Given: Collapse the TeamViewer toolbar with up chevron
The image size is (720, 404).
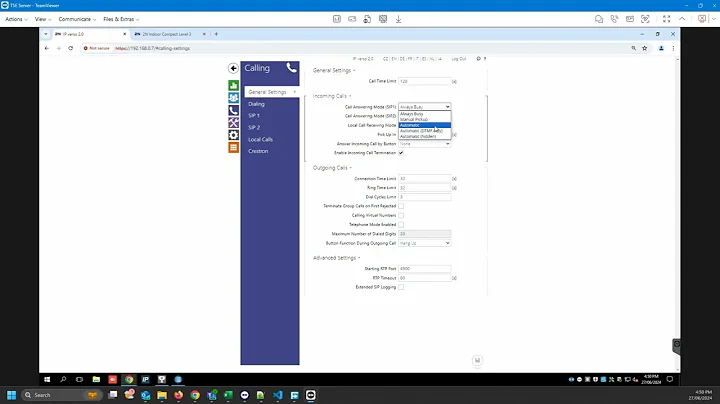Looking at the screenshot, I should [682, 19].
